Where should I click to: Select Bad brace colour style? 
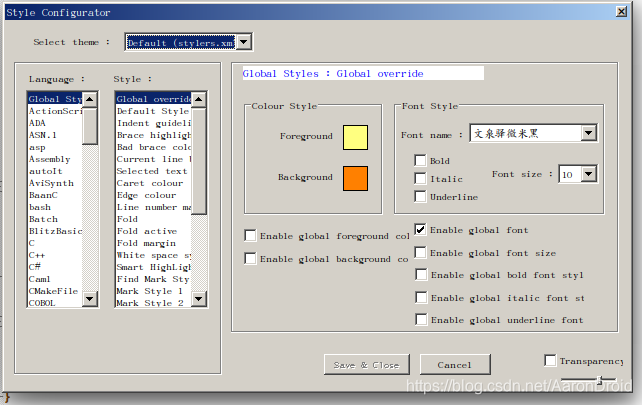(x=154, y=147)
